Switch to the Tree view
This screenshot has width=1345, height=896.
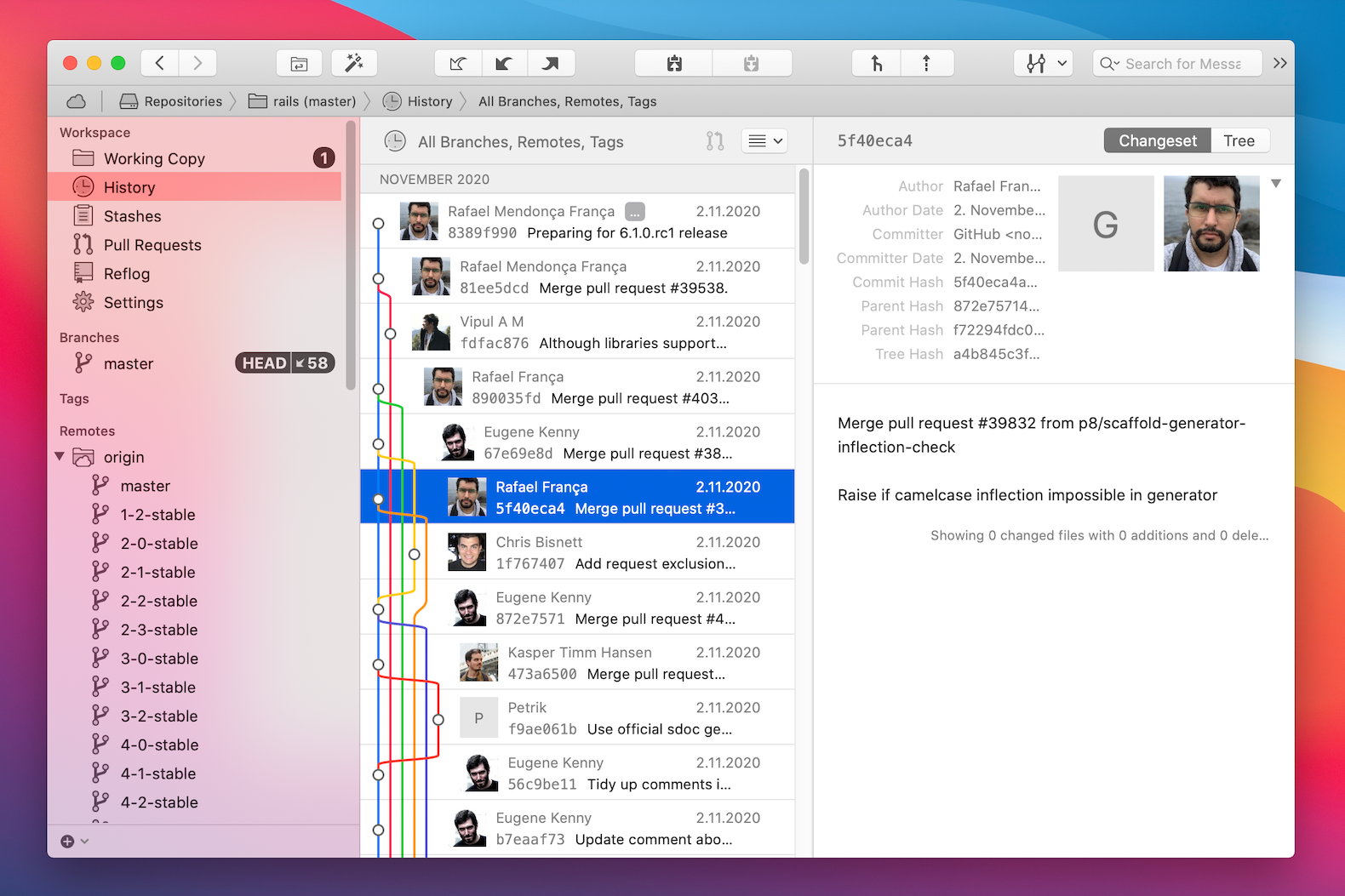click(1239, 141)
